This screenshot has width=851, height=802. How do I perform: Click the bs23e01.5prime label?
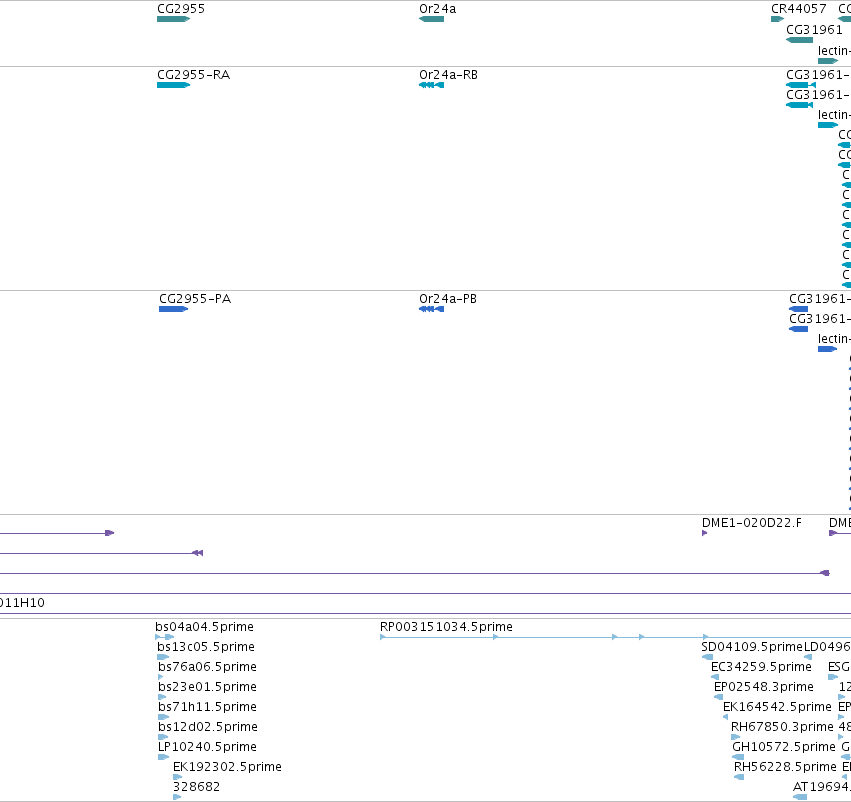207,686
